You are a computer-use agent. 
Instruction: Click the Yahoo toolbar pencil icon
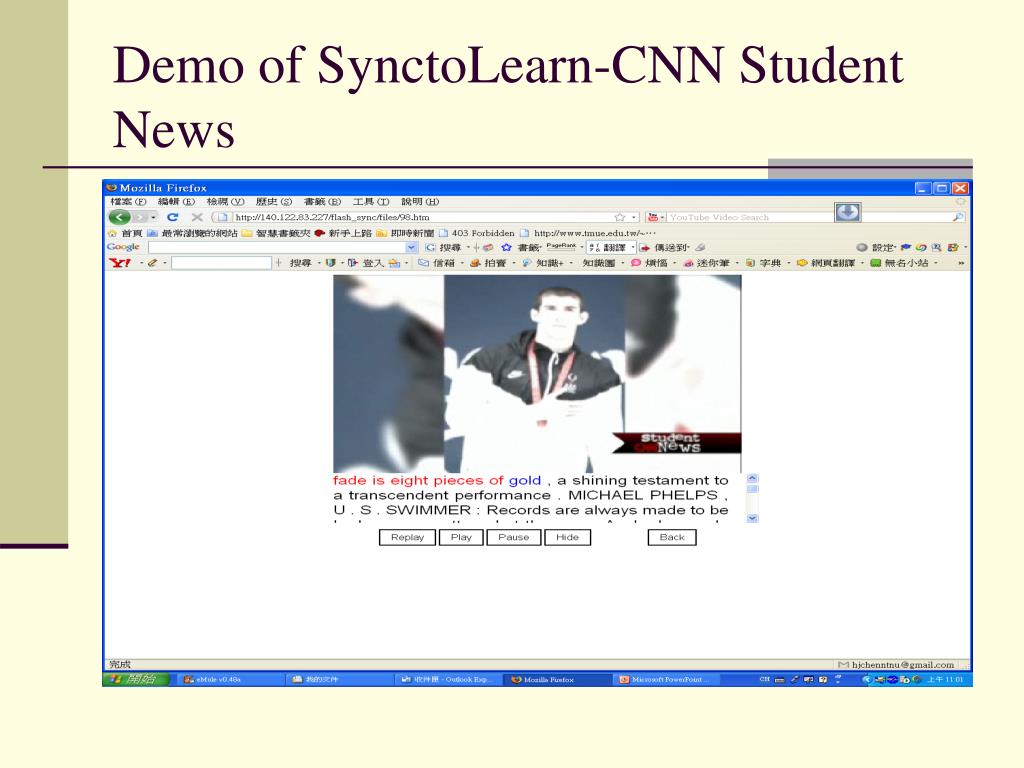[x=152, y=263]
